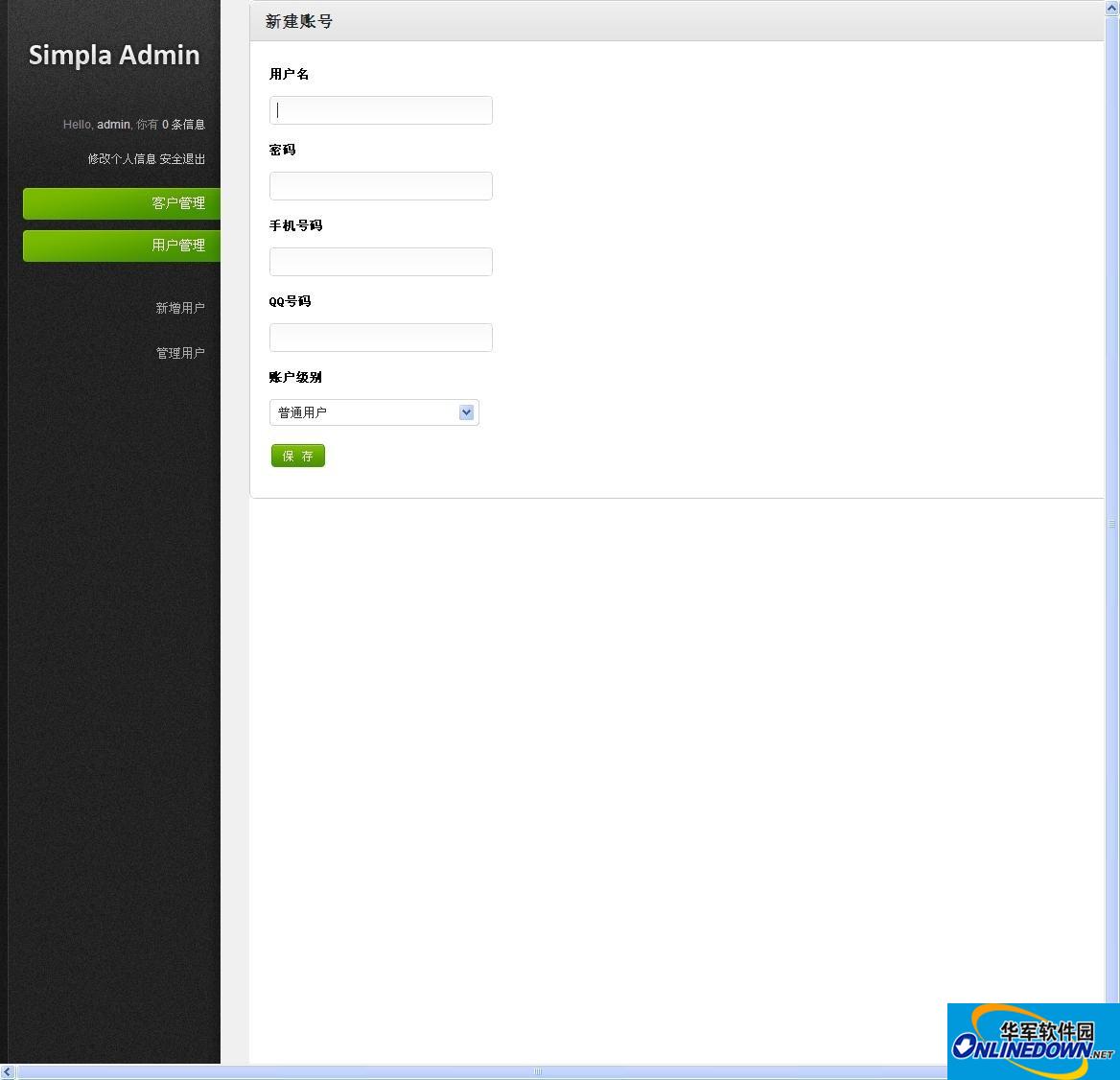Focus the QQ号码 input field
This screenshot has height=1080, width=1120.
tap(381, 338)
